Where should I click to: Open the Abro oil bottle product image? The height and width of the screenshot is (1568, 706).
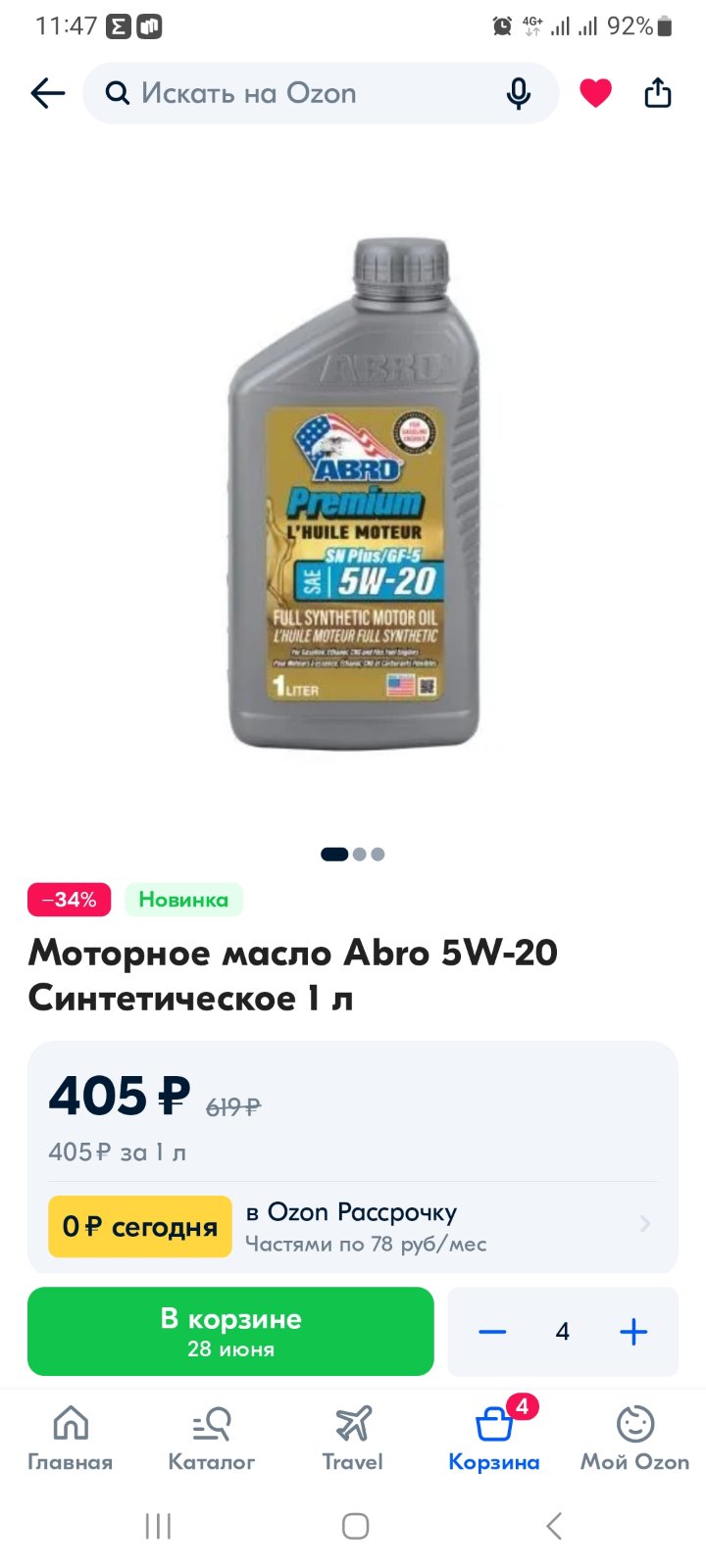click(353, 493)
